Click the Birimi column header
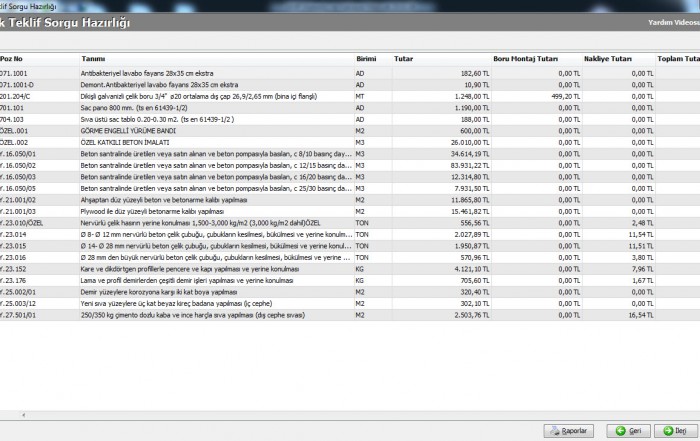The image size is (700, 441). 367,59
